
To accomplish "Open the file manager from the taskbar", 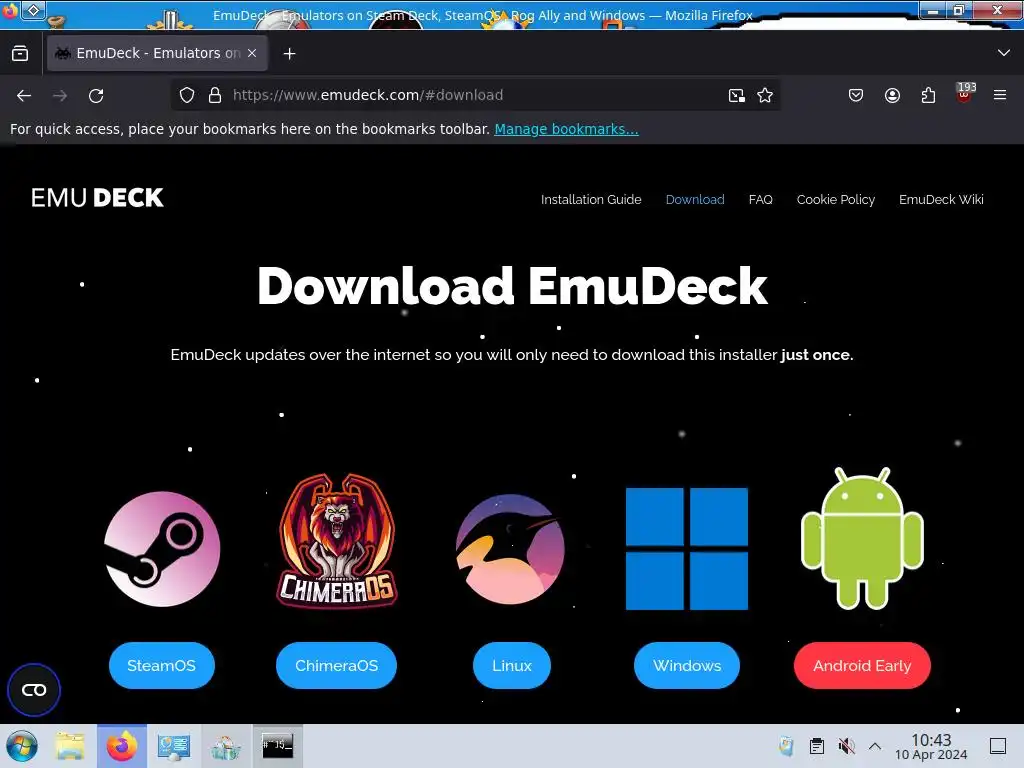I will [x=70, y=746].
